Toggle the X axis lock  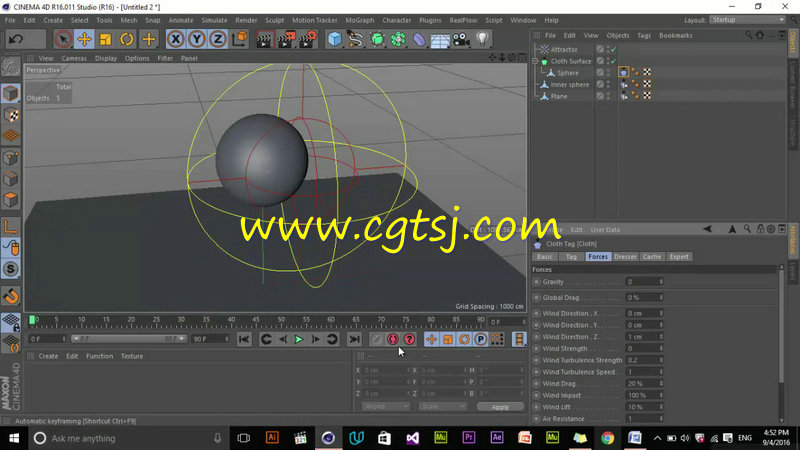[176, 39]
